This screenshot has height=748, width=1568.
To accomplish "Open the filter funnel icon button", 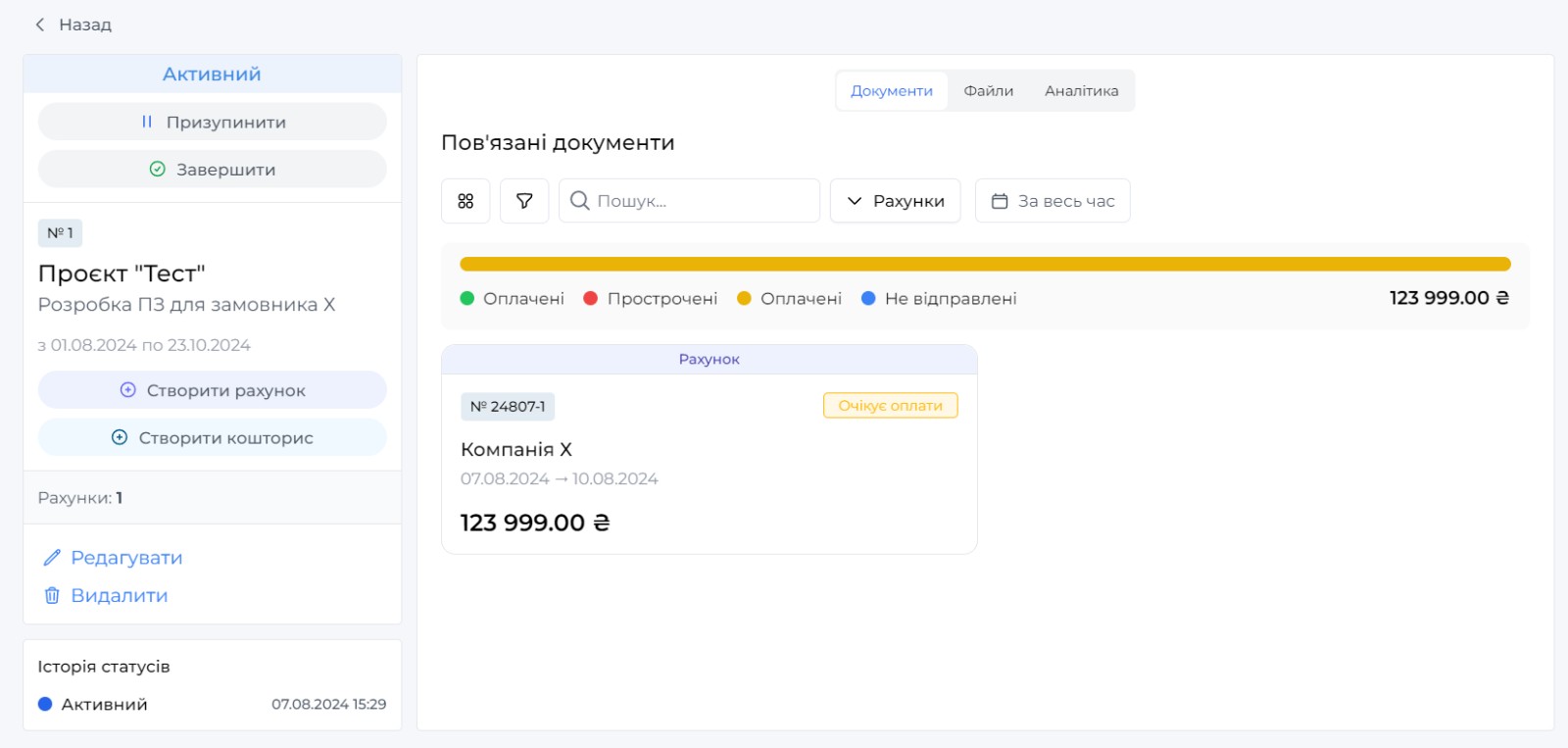I will click(x=524, y=201).
